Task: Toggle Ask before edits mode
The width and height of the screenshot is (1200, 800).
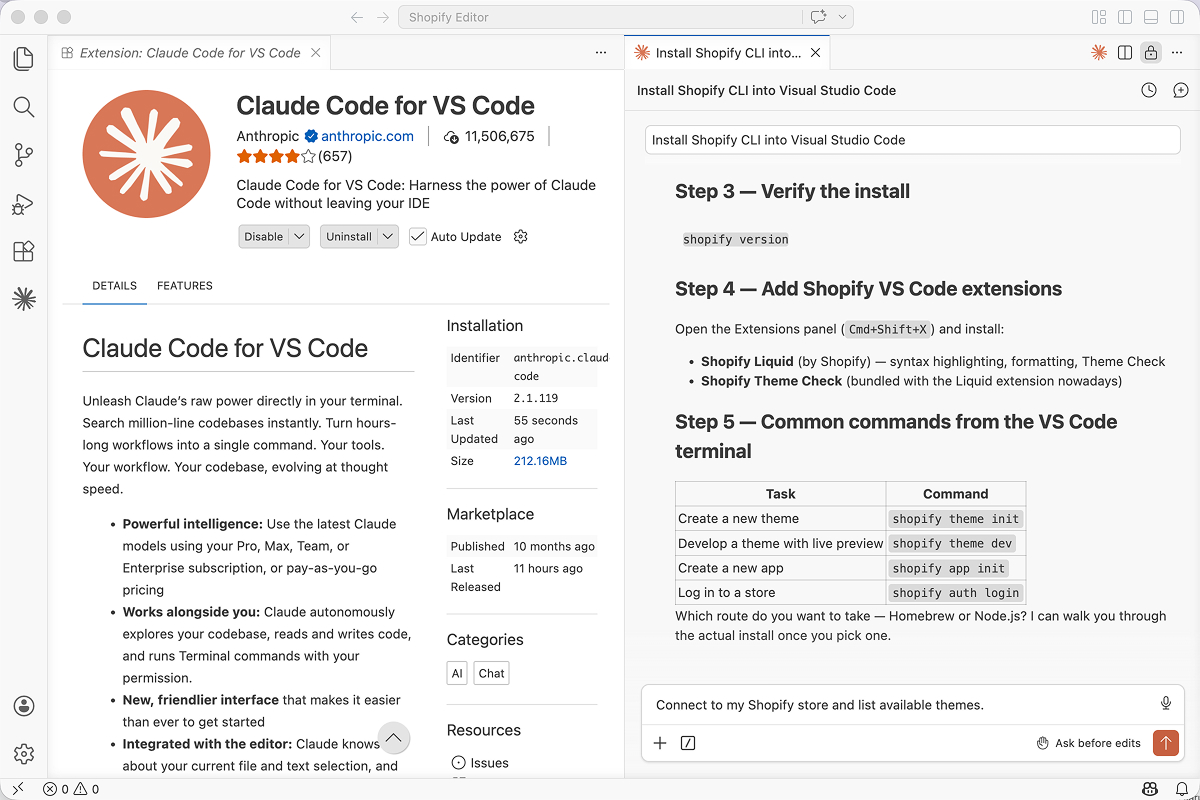Action: (1089, 743)
